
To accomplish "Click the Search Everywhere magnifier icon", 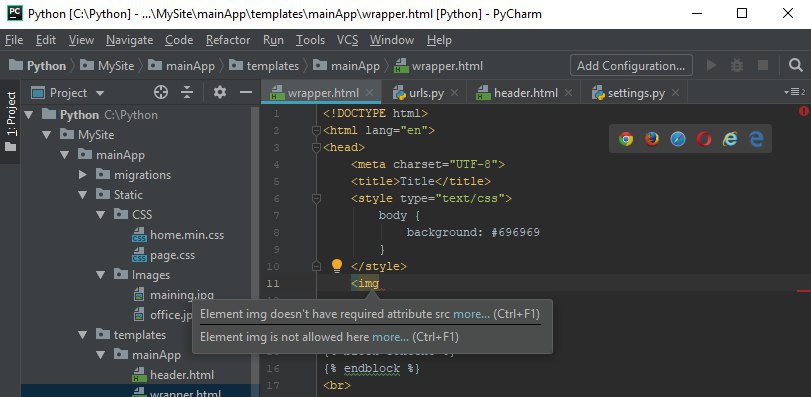I will (795, 65).
